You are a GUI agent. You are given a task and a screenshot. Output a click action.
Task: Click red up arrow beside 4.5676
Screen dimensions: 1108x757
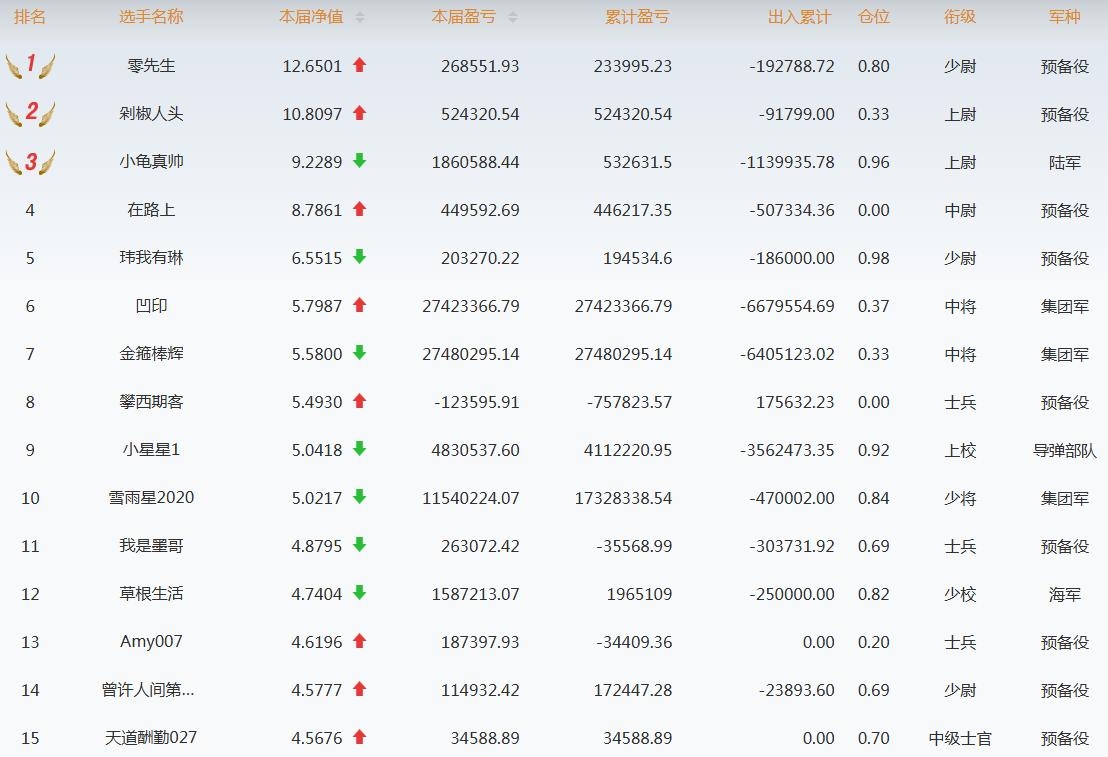tap(360, 738)
